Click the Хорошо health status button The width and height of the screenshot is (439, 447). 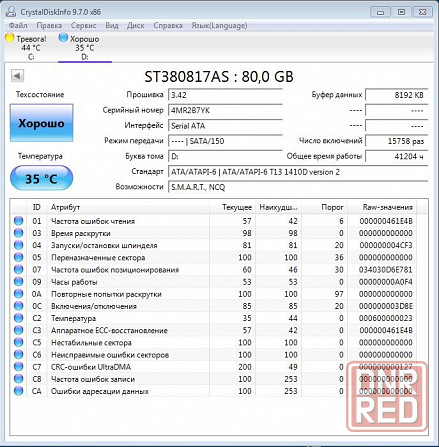click(x=41, y=123)
